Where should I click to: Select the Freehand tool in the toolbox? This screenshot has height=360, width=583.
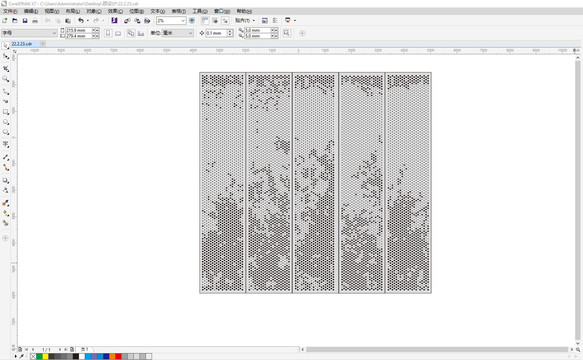[6, 91]
